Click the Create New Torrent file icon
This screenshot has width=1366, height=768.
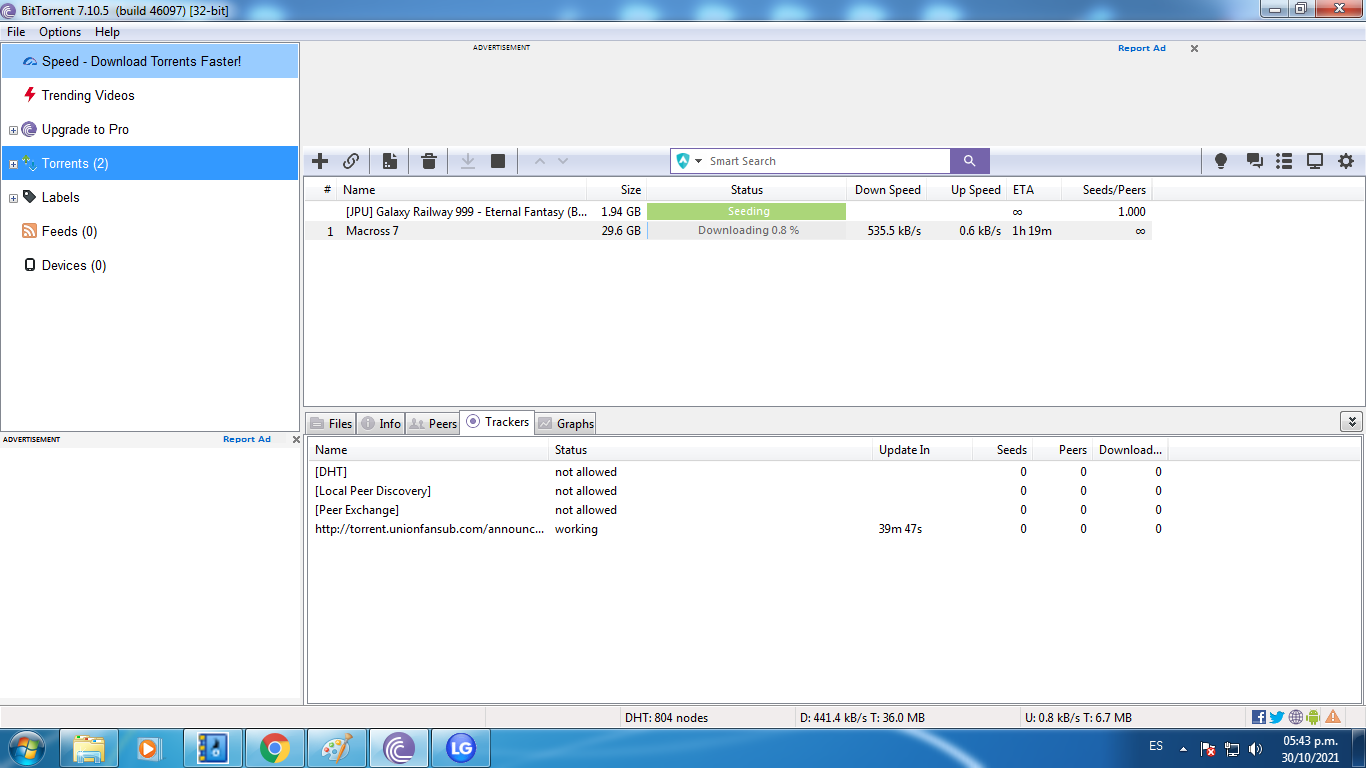pos(390,161)
